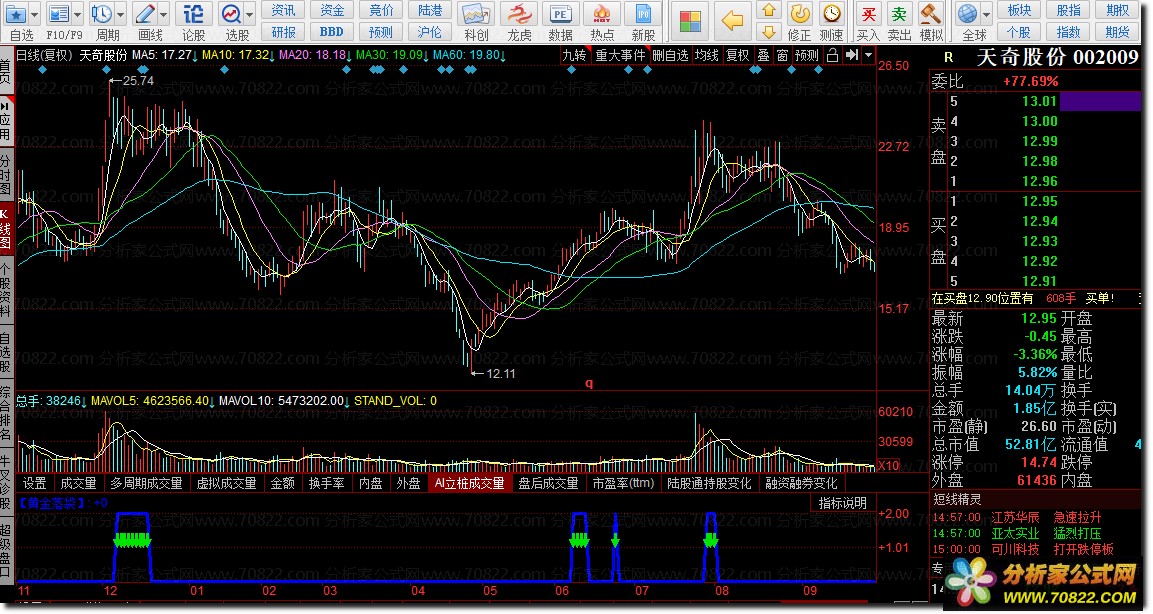Click the 指标说明 indicator description button
This screenshot has height=614, width=1153.
click(843, 504)
